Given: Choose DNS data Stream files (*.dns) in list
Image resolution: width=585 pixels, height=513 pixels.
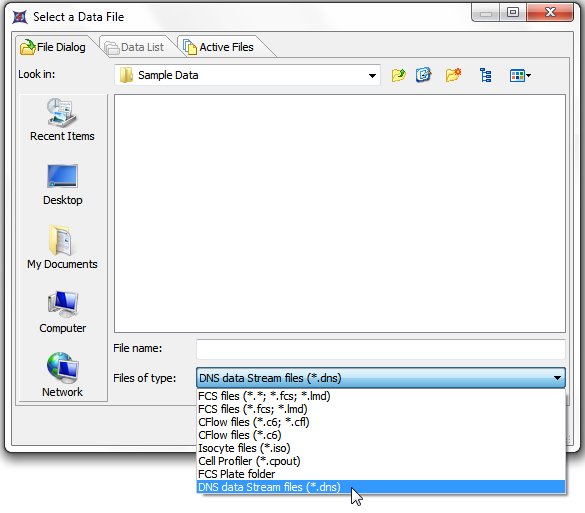Looking at the screenshot, I should (x=381, y=487).
